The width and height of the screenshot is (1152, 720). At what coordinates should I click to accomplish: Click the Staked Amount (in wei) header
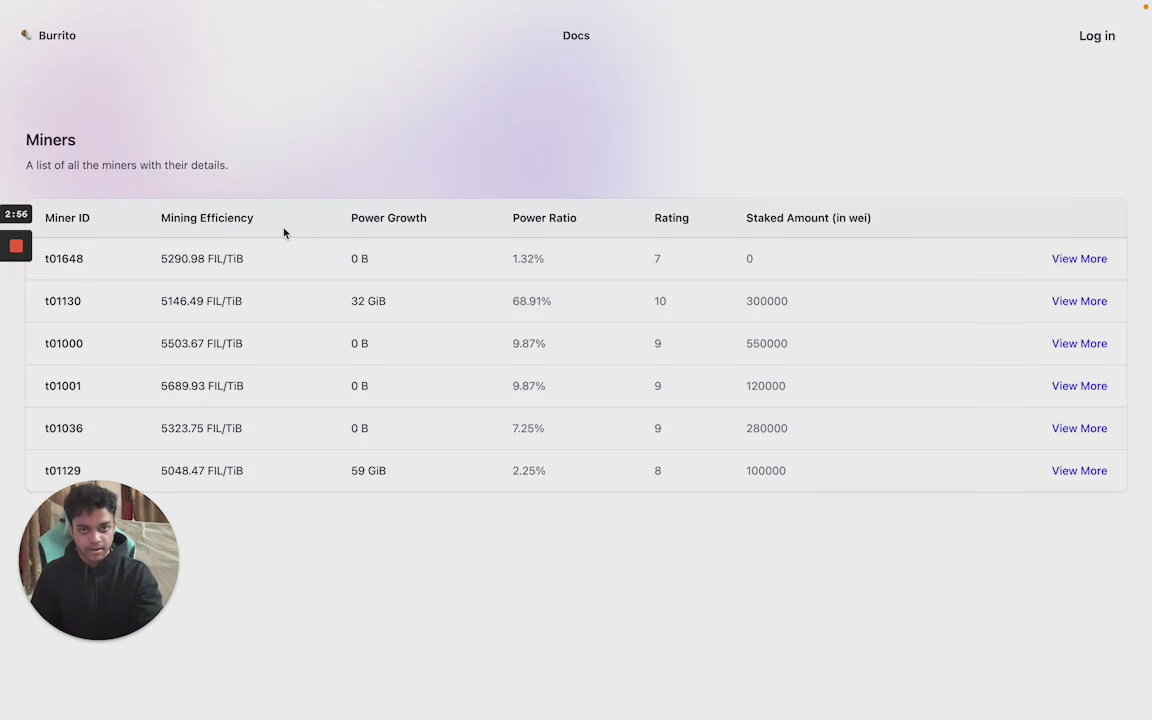pyautogui.click(x=808, y=218)
